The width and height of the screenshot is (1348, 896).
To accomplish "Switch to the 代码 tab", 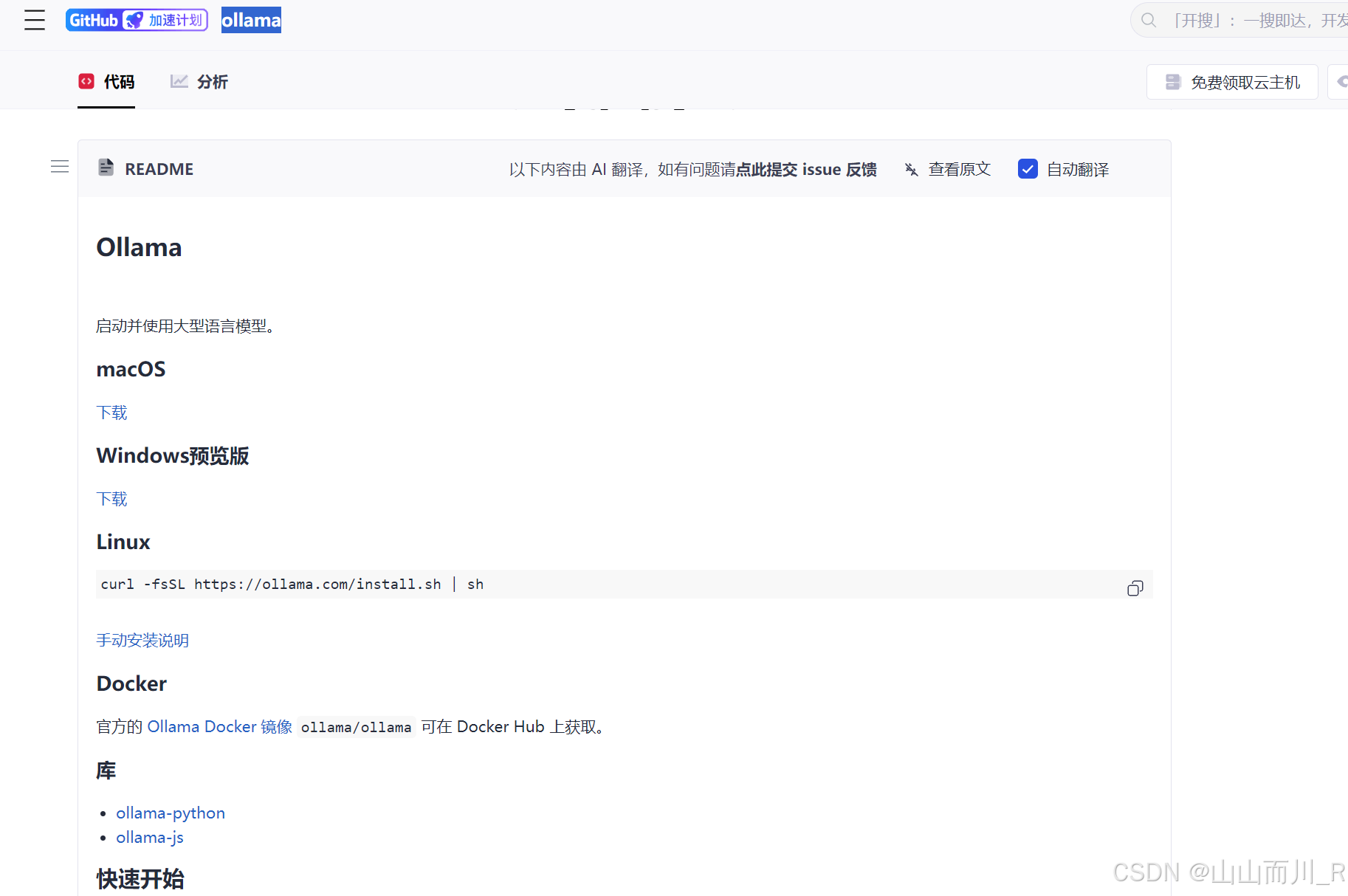I will (106, 82).
